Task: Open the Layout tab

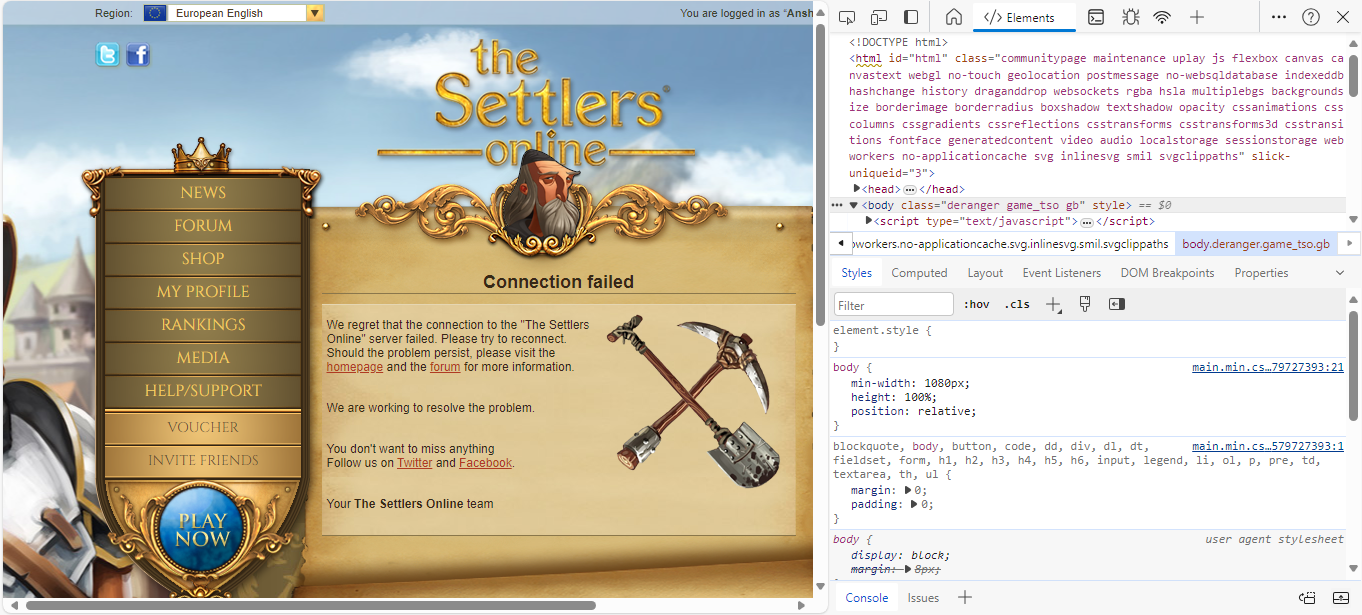Action: click(x=985, y=273)
